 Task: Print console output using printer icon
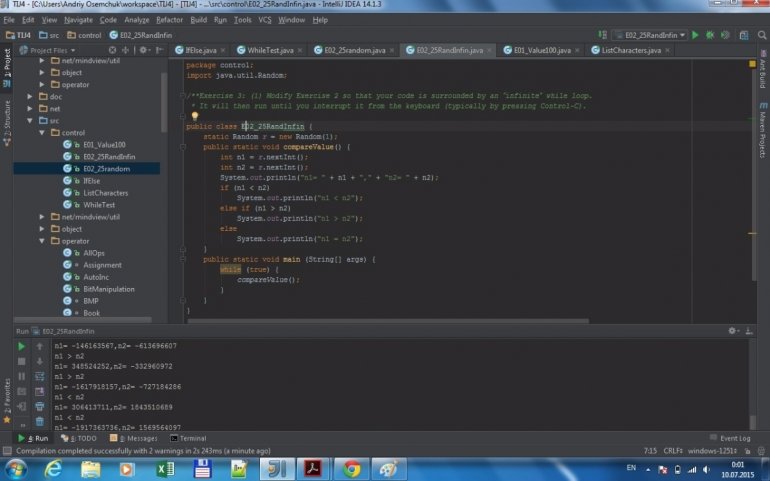tap(40, 406)
